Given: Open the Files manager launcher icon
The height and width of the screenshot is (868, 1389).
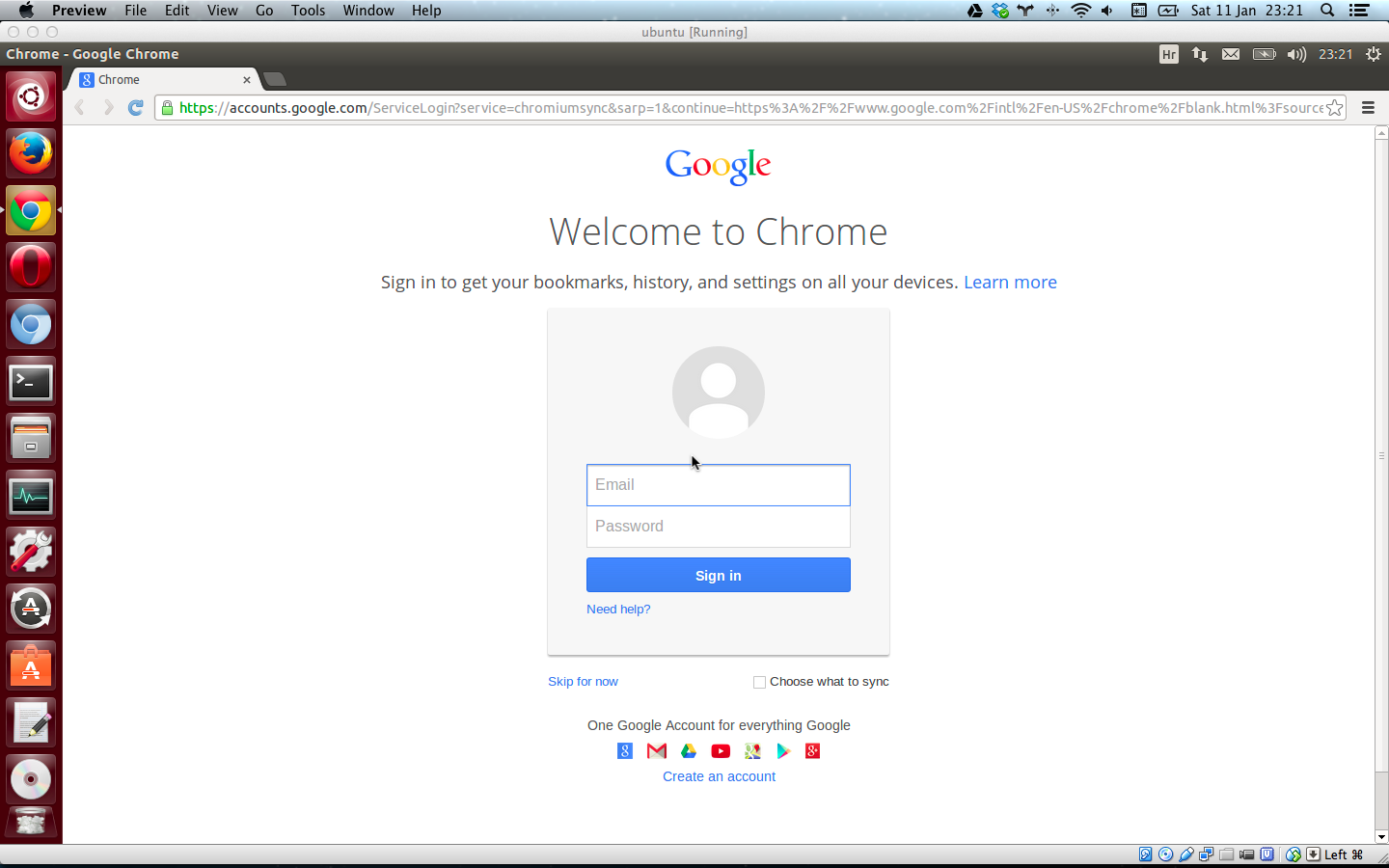Looking at the screenshot, I should (31, 439).
